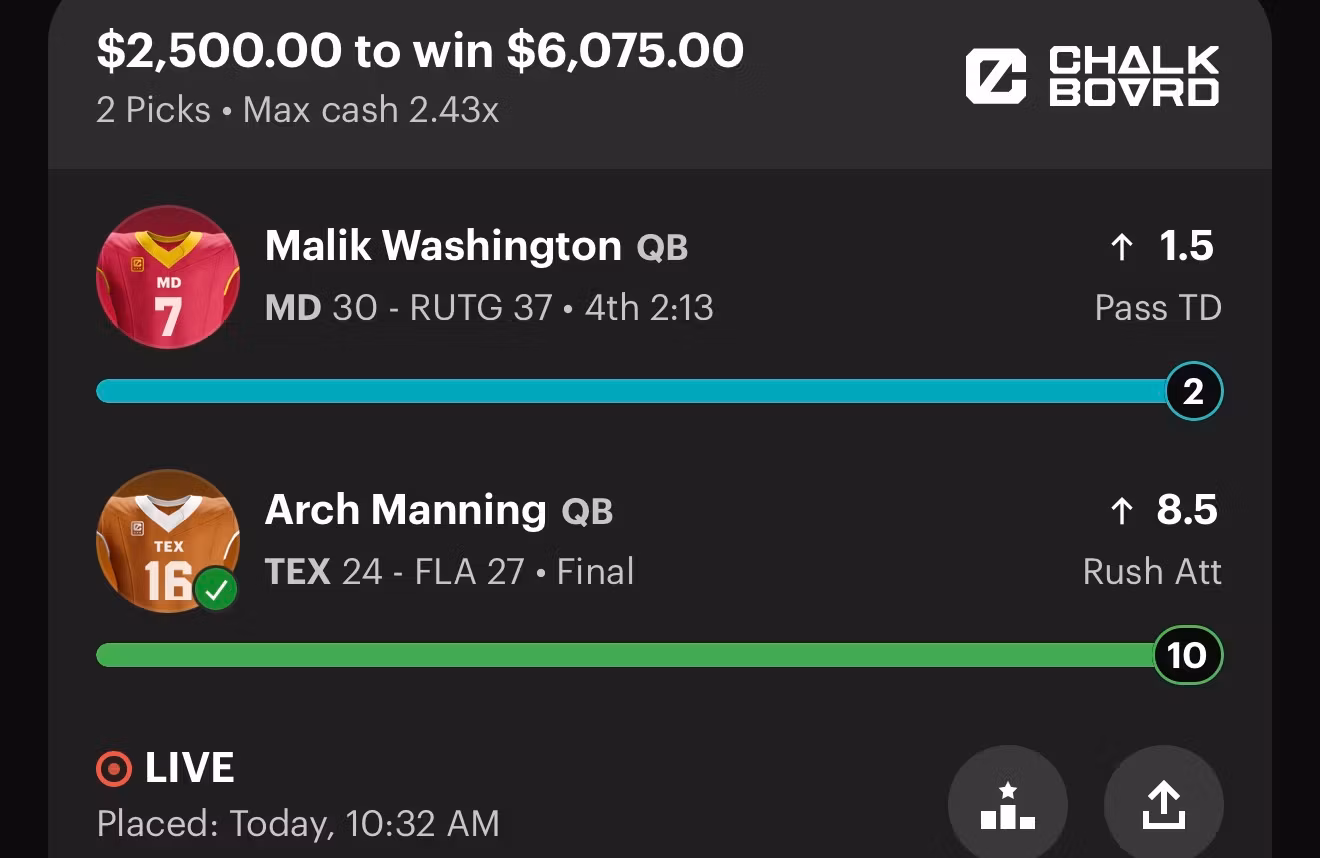1320x858 pixels.
Task: Tap the progress marker showing 10
Action: tap(1188, 655)
